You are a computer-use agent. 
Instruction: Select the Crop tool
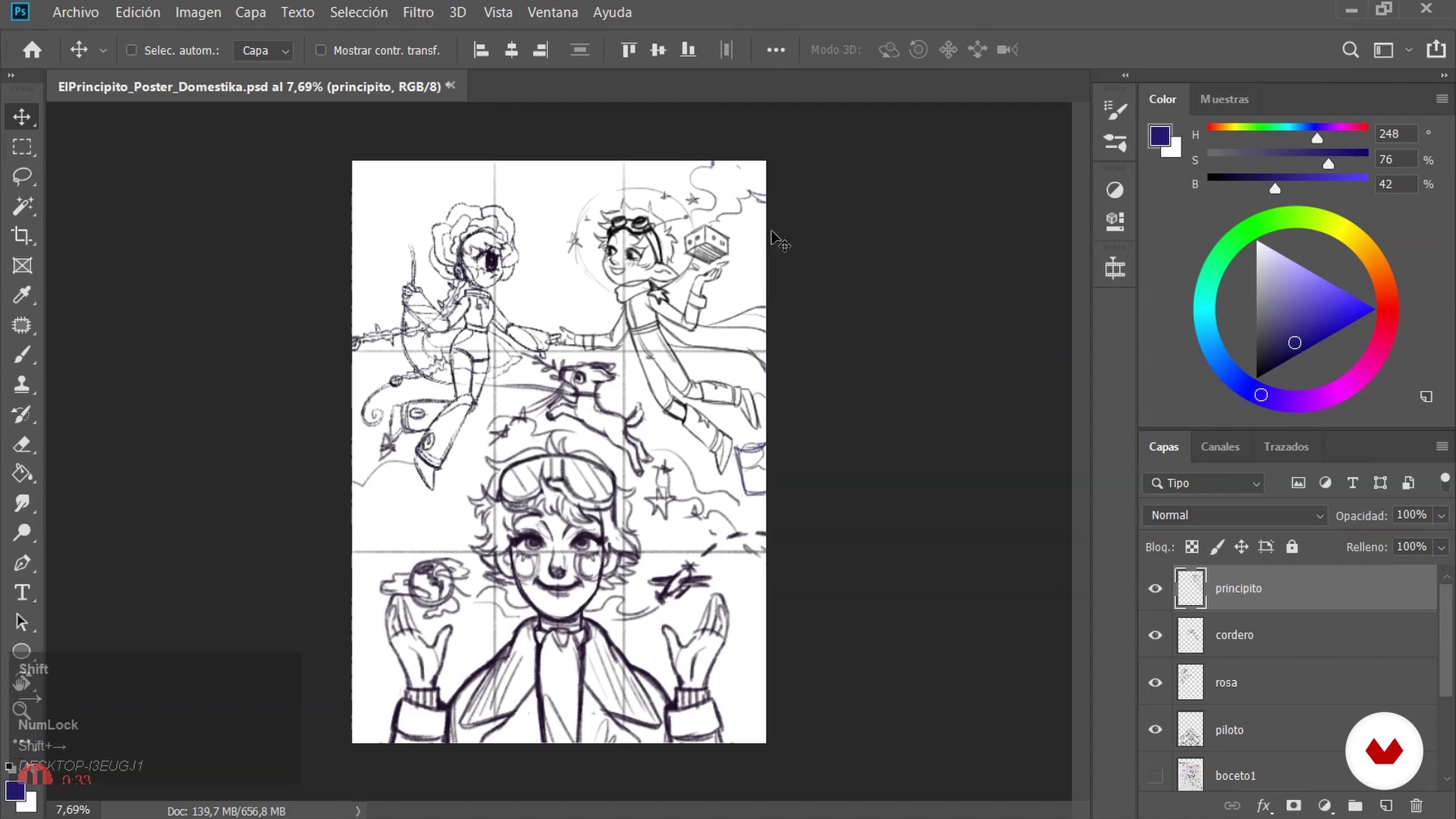[22, 236]
